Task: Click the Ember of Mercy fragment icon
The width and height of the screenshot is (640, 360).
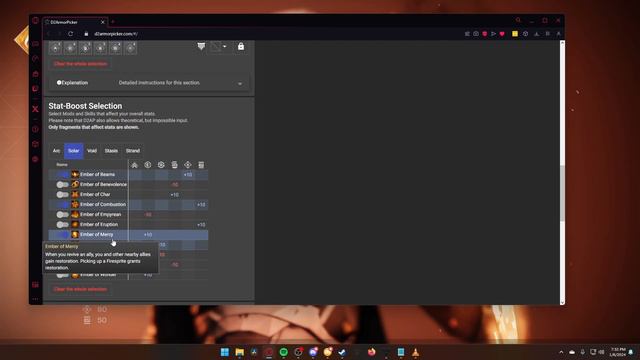Action: [x=75, y=234]
